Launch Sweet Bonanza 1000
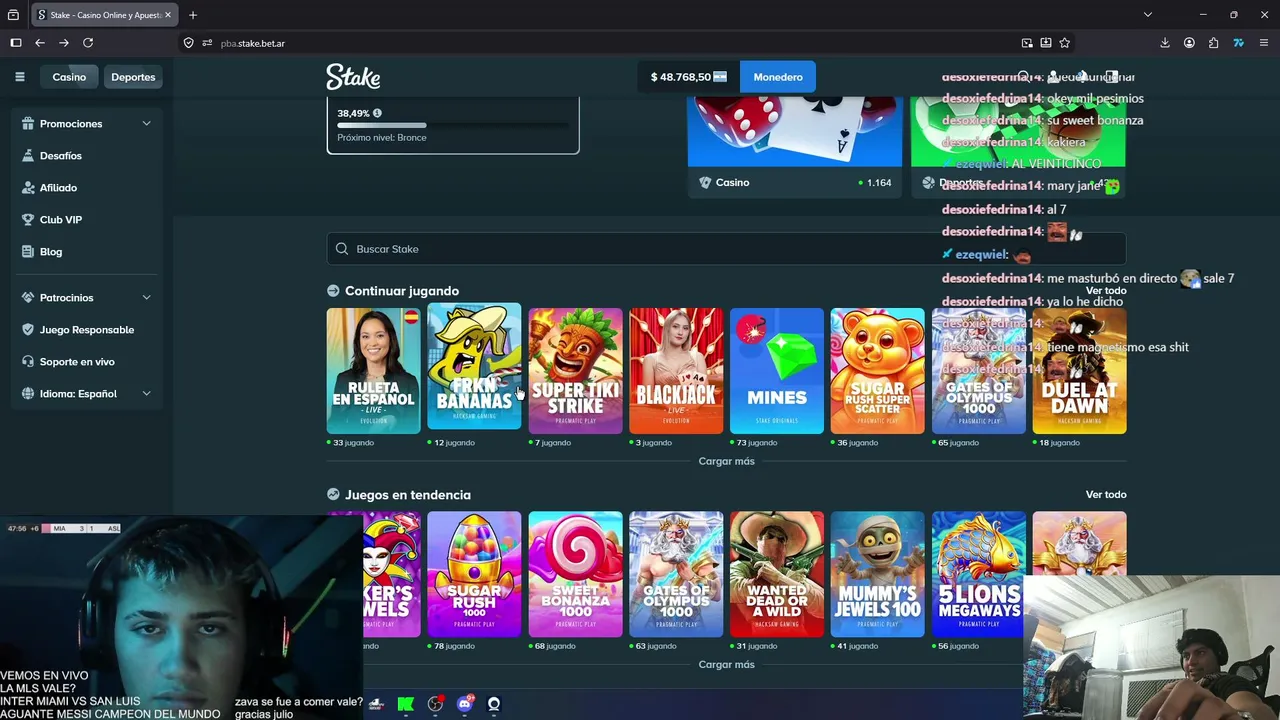 click(x=575, y=574)
